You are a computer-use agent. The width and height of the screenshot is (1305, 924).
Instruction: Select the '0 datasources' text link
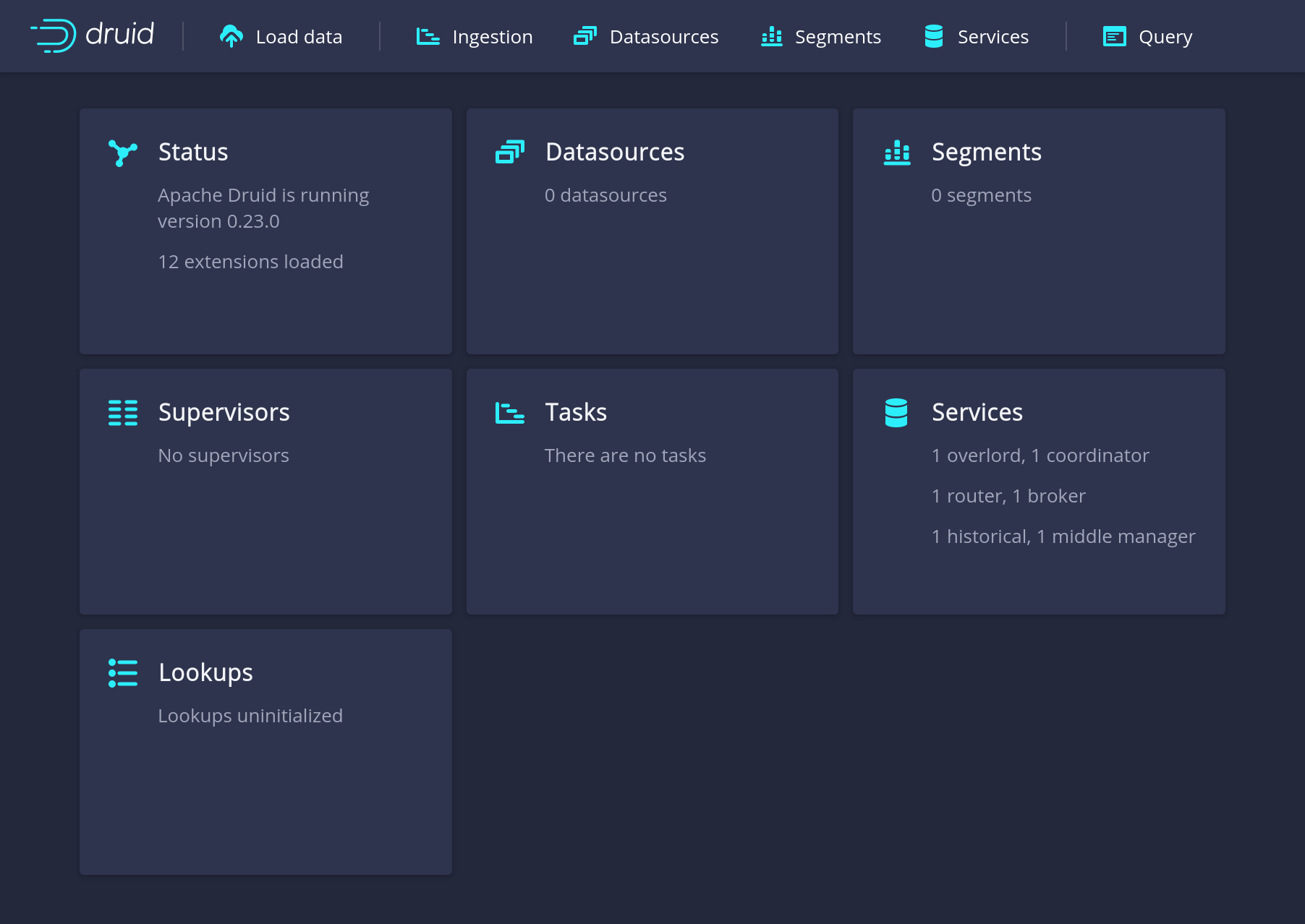tap(605, 195)
